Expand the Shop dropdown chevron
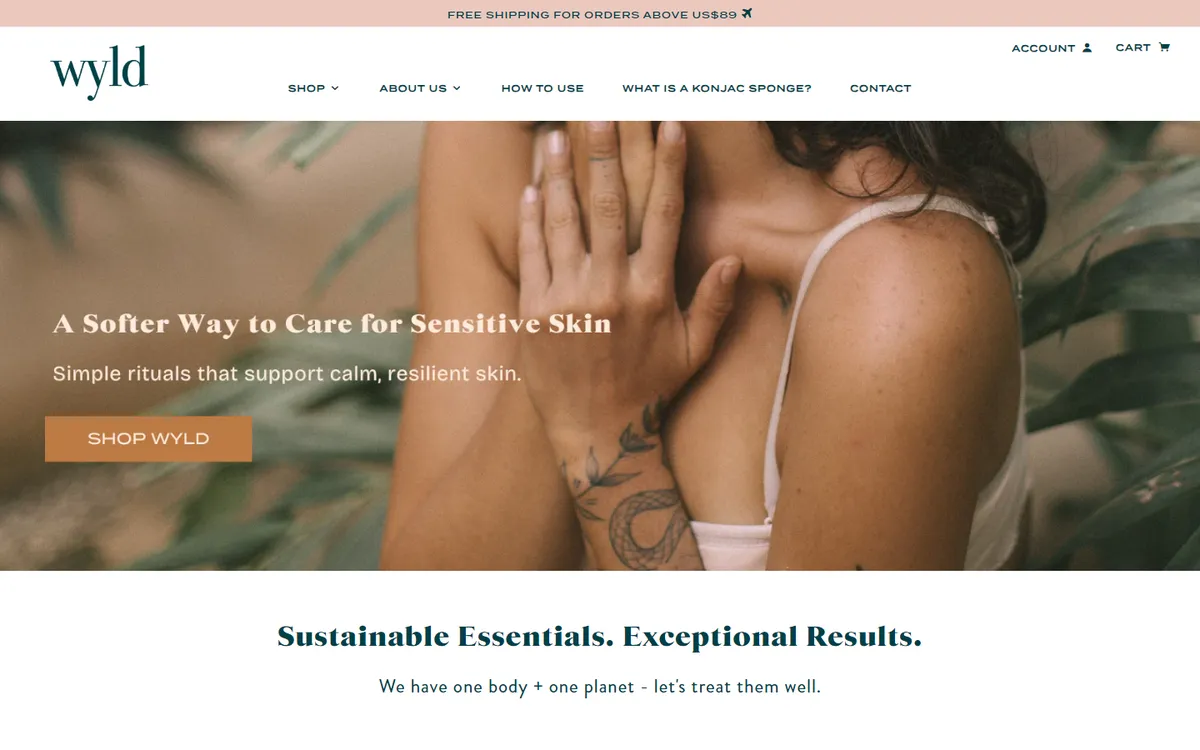Image resolution: width=1200 pixels, height=750 pixels. point(335,88)
